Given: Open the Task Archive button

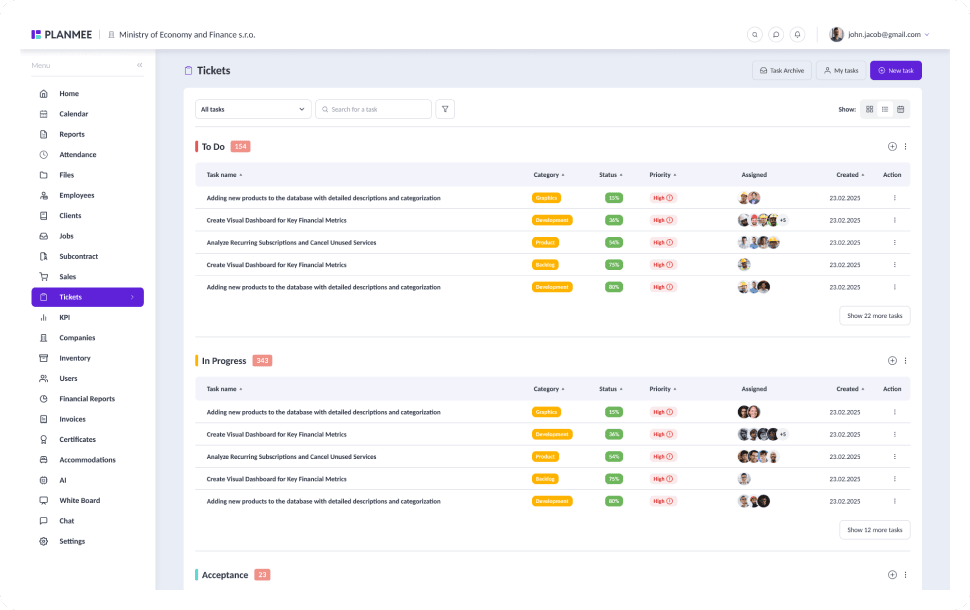Looking at the screenshot, I should (x=782, y=71).
